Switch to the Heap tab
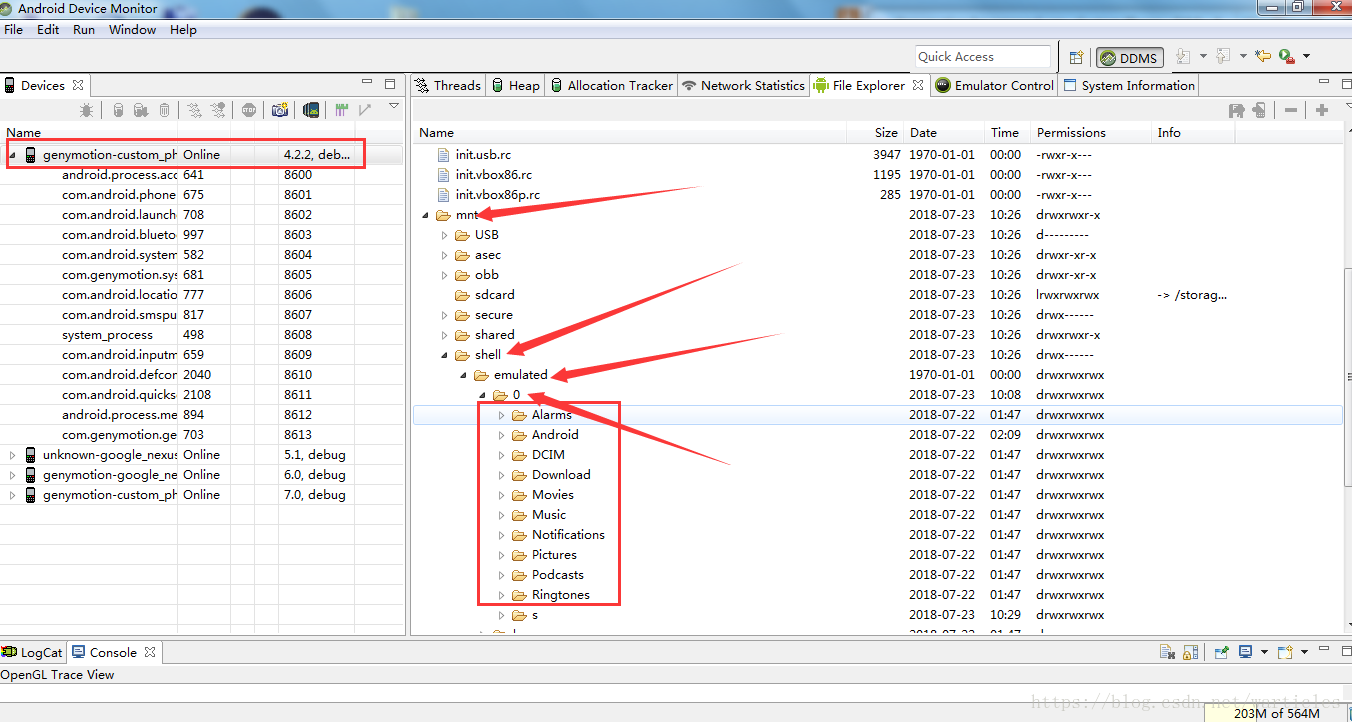The height and width of the screenshot is (722, 1352). (515, 85)
